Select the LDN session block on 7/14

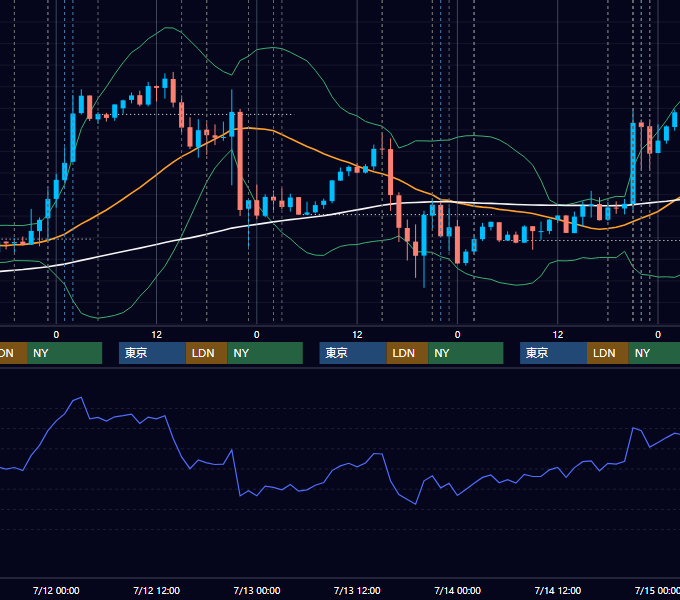click(x=608, y=353)
